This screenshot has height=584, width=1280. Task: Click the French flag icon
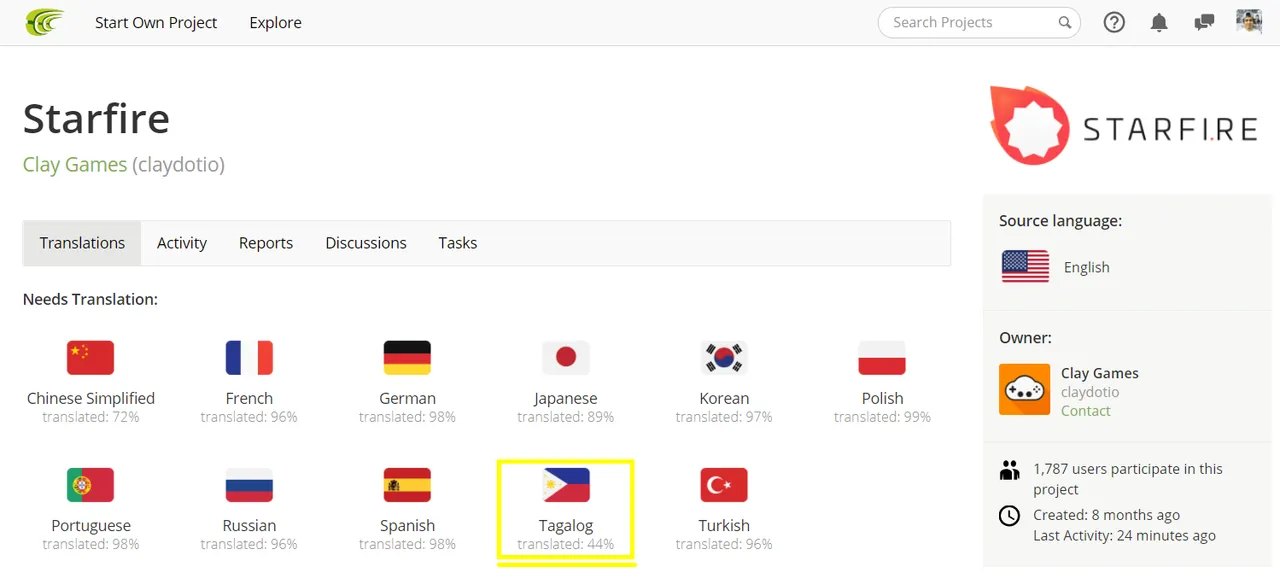click(x=249, y=357)
